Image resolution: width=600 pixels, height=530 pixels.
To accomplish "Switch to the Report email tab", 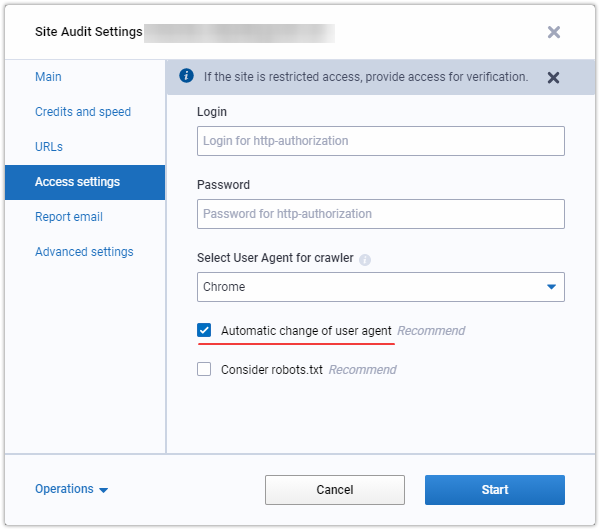I will click(69, 217).
